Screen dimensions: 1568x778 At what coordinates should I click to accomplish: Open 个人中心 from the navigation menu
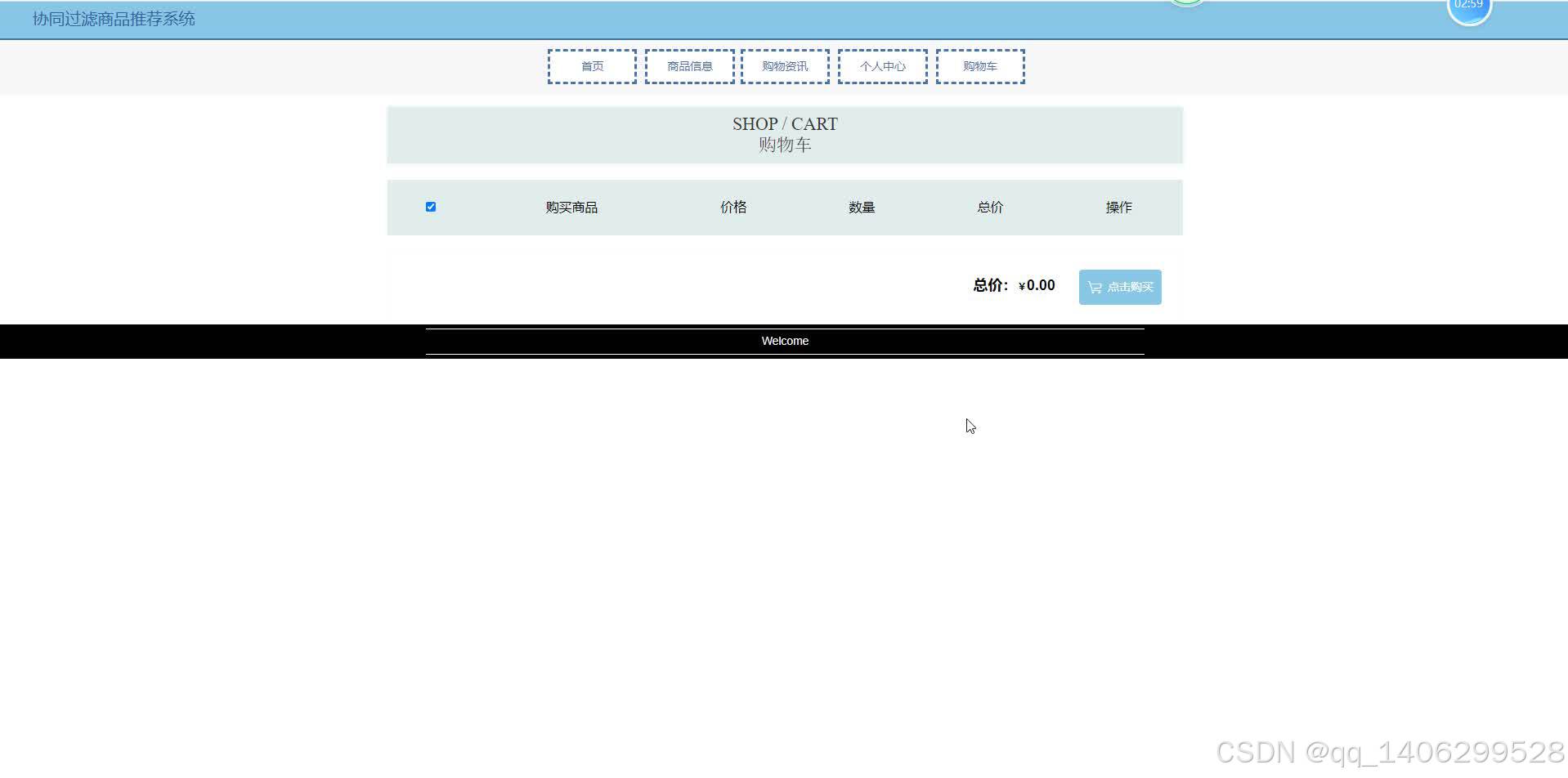click(882, 66)
